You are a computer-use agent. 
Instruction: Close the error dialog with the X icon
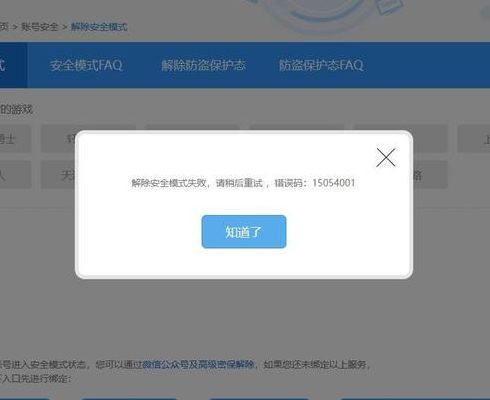click(x=386, y=157)
